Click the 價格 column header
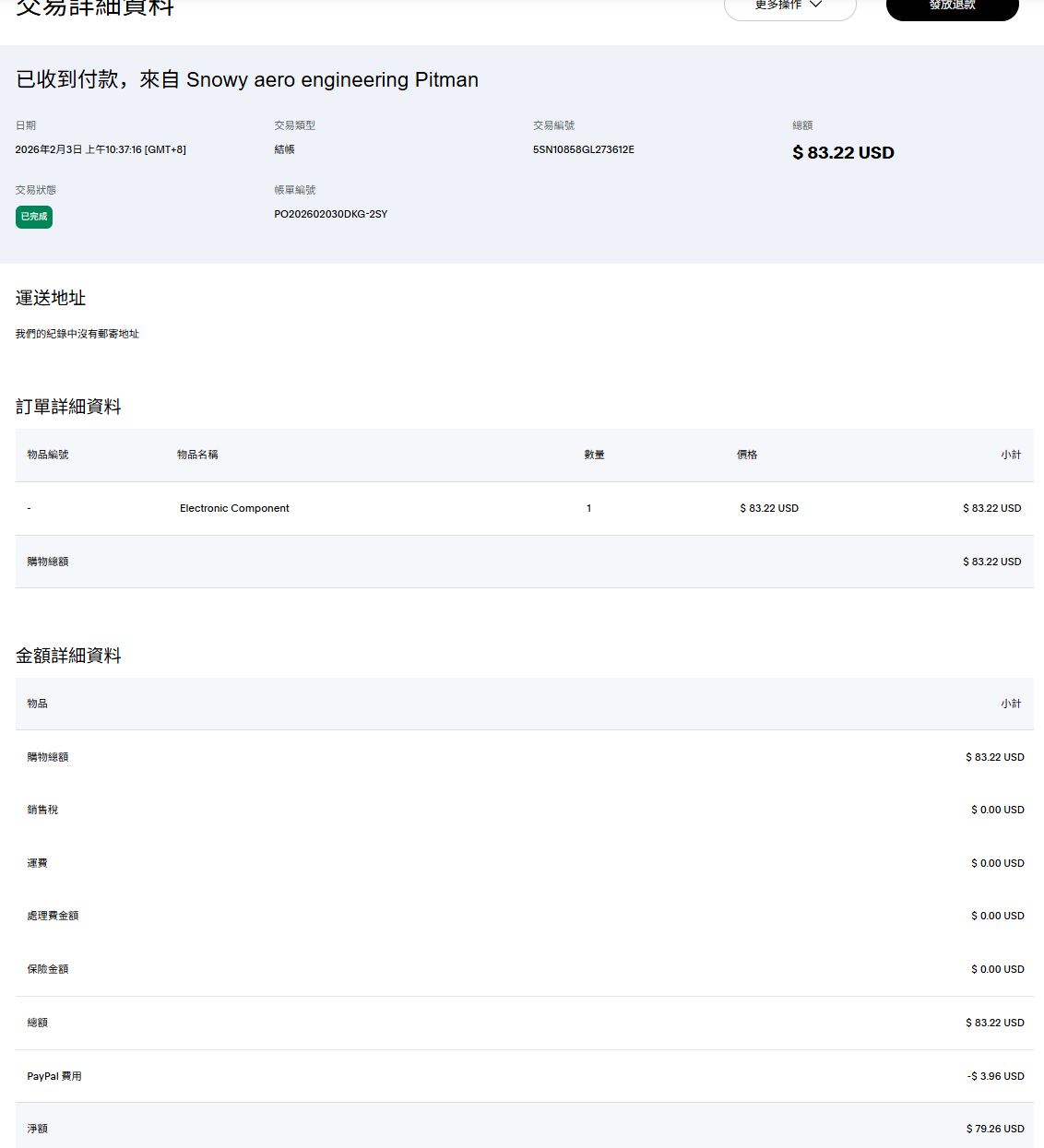This screenshot has width=1044, height=1148. (747, 455)
